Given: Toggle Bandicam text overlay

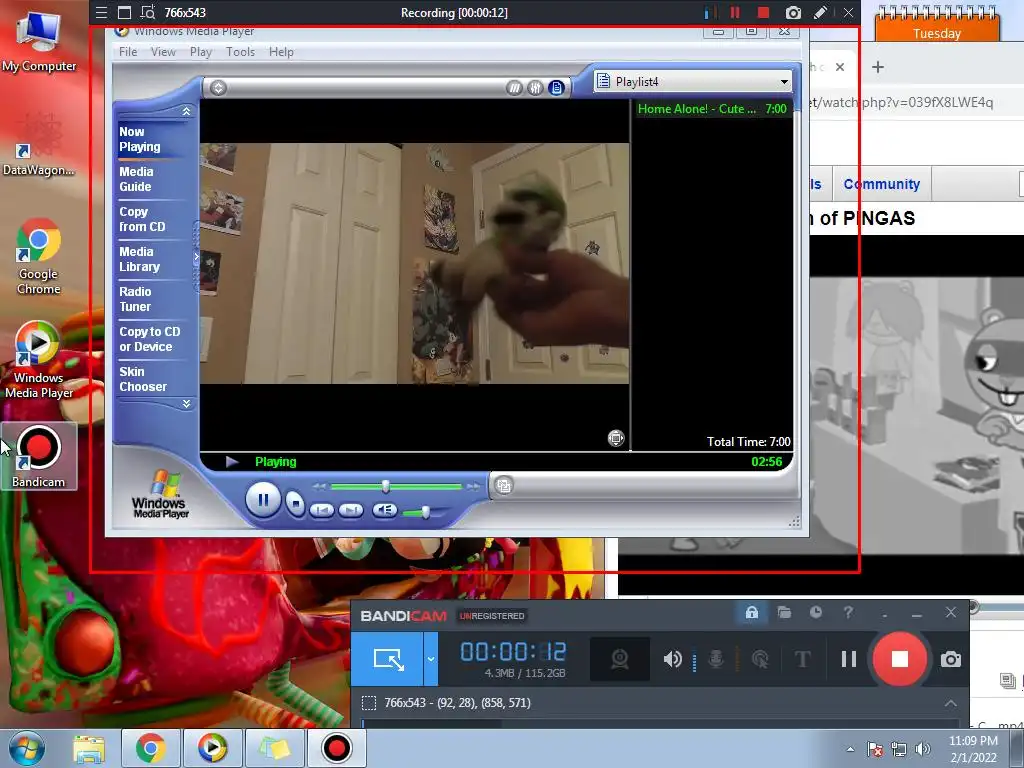Looking at the screenshot, I should tap(803, 659).
